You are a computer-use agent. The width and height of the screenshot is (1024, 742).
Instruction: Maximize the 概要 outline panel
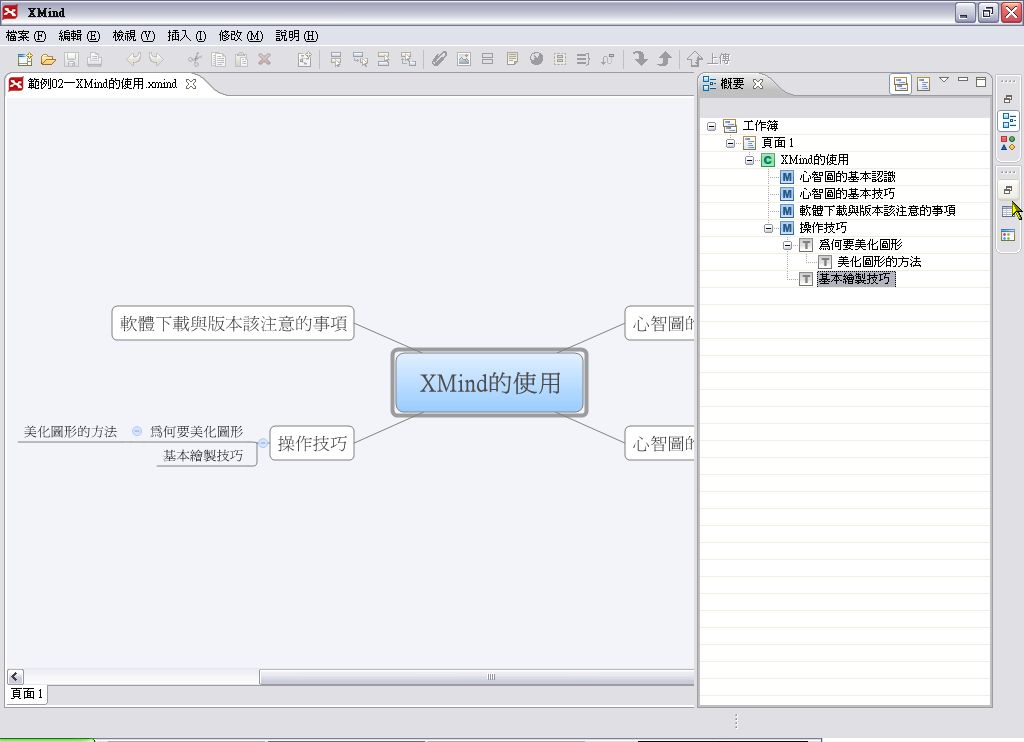981,81
